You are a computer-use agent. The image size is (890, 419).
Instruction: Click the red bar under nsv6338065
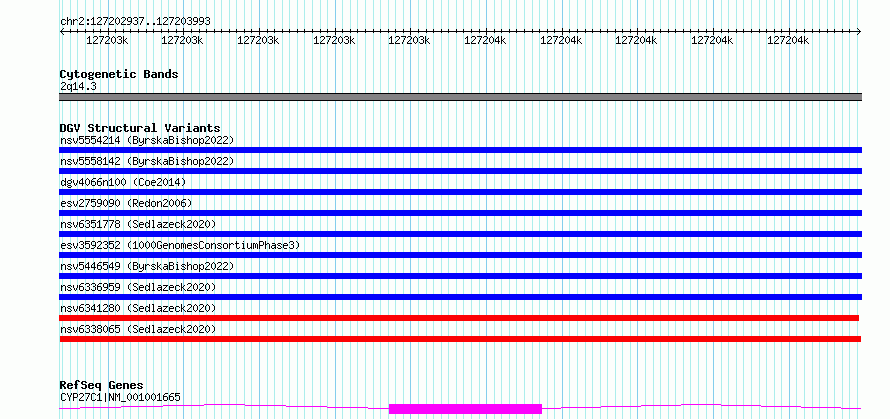460,339
